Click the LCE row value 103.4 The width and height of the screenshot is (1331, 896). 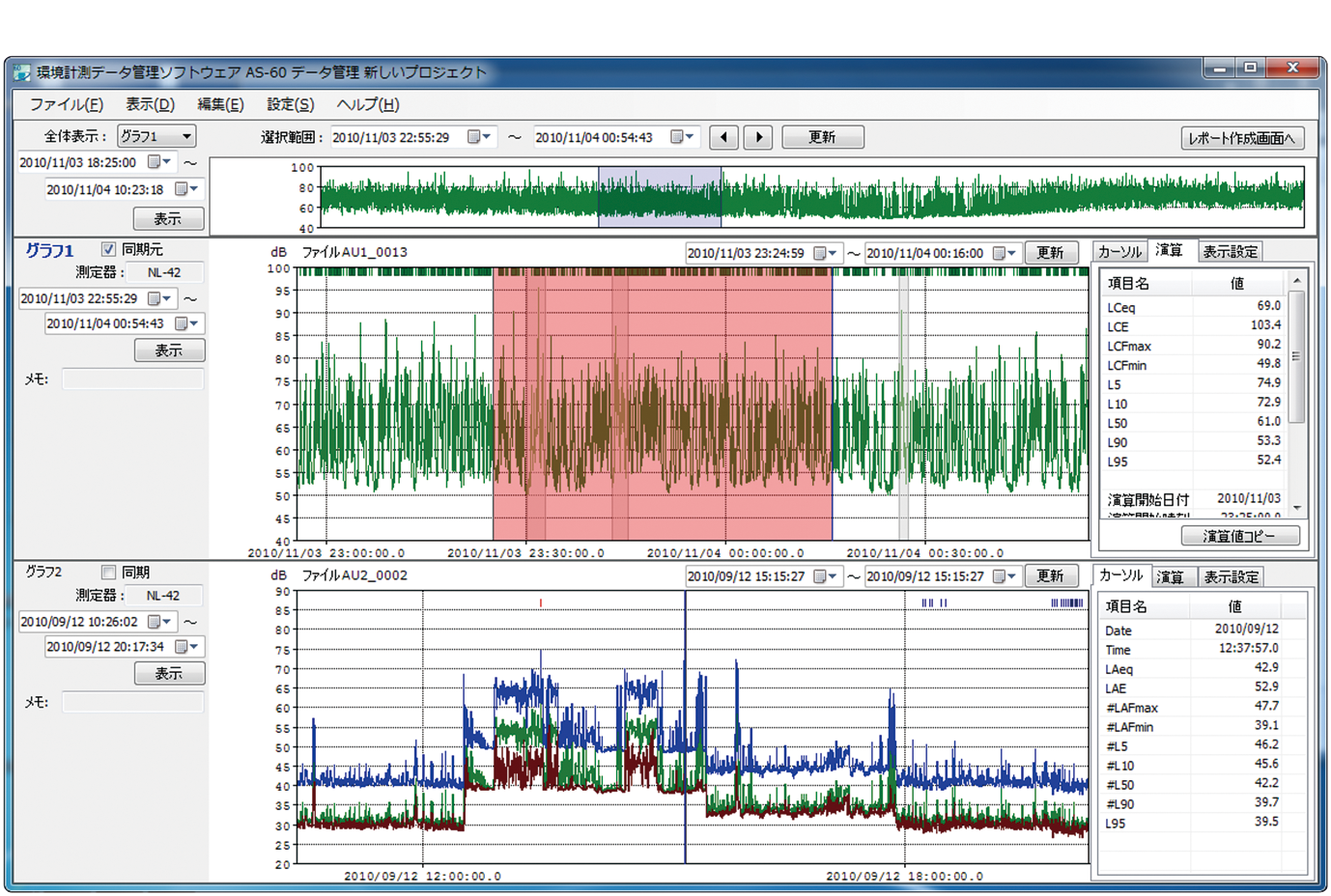pyautogui.click(x=1265, y=325)
